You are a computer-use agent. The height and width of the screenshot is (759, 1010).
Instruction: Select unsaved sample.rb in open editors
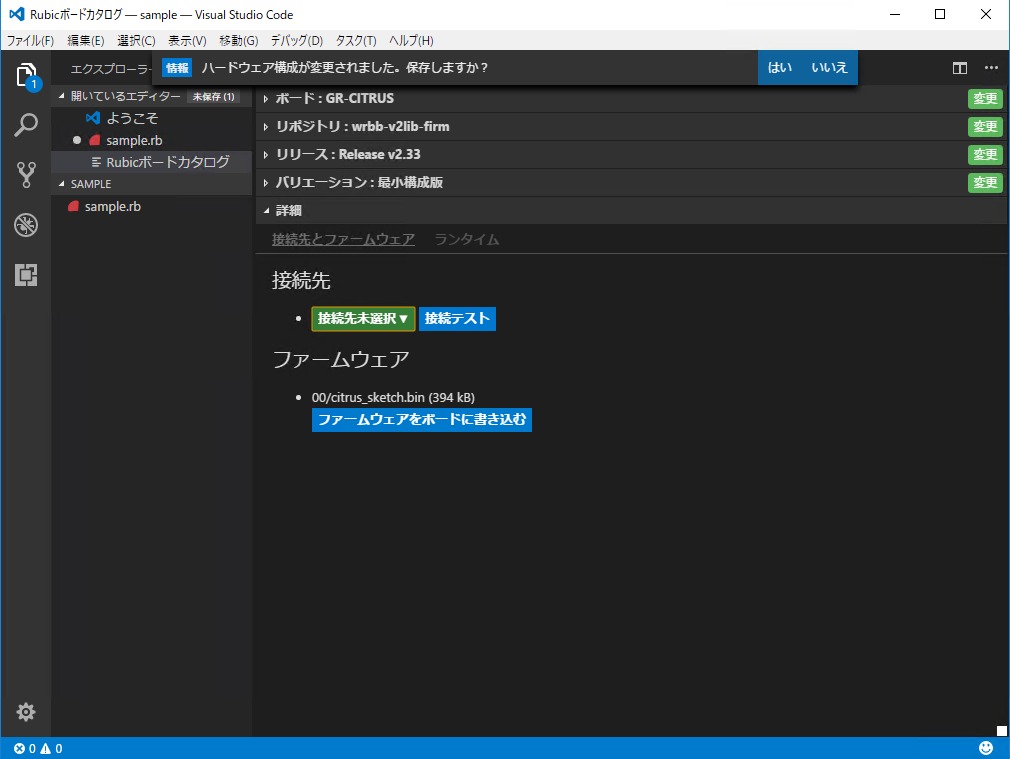(151, 140)
